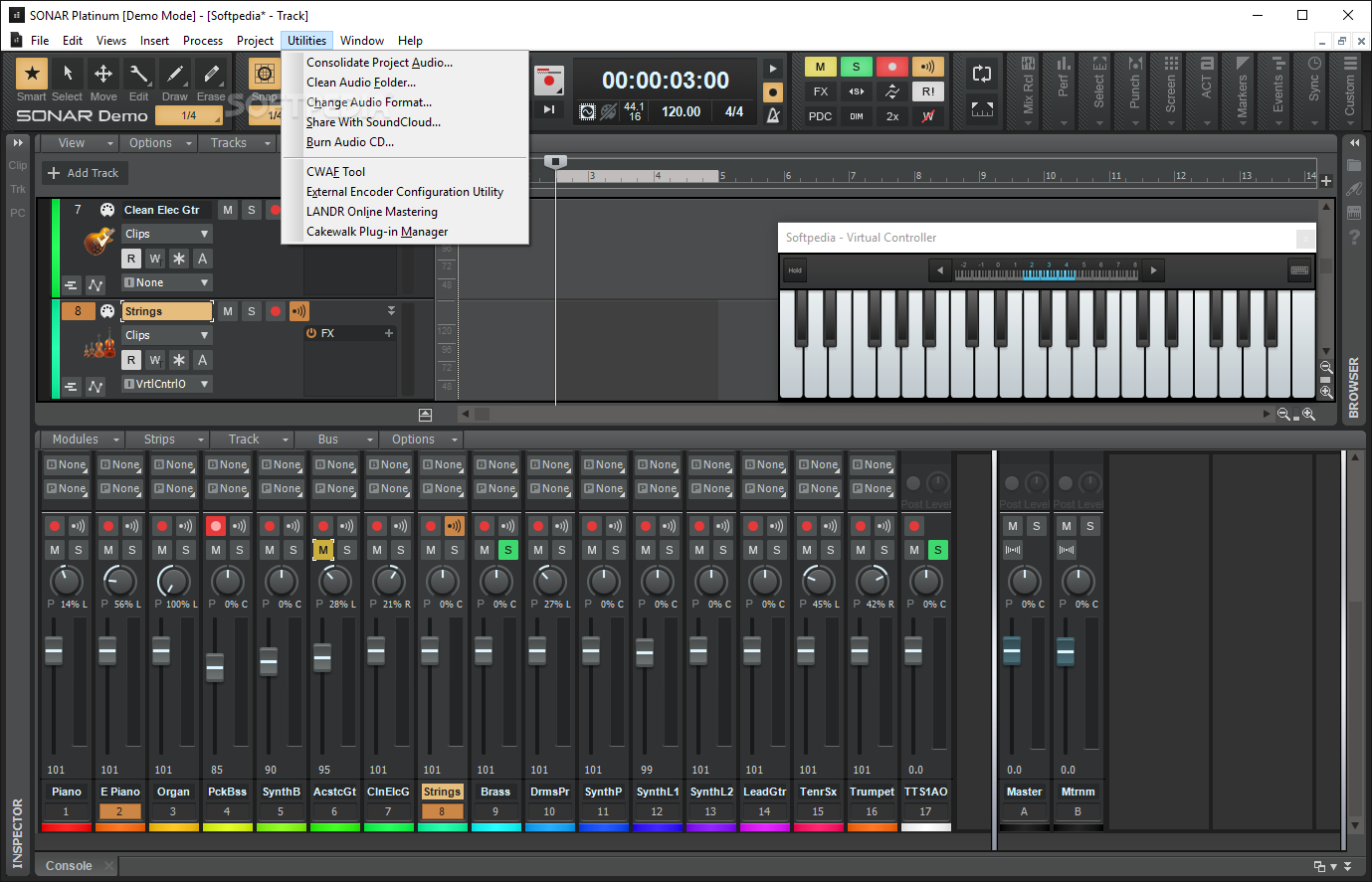Open the console Strips dropdown

[167, 440]
